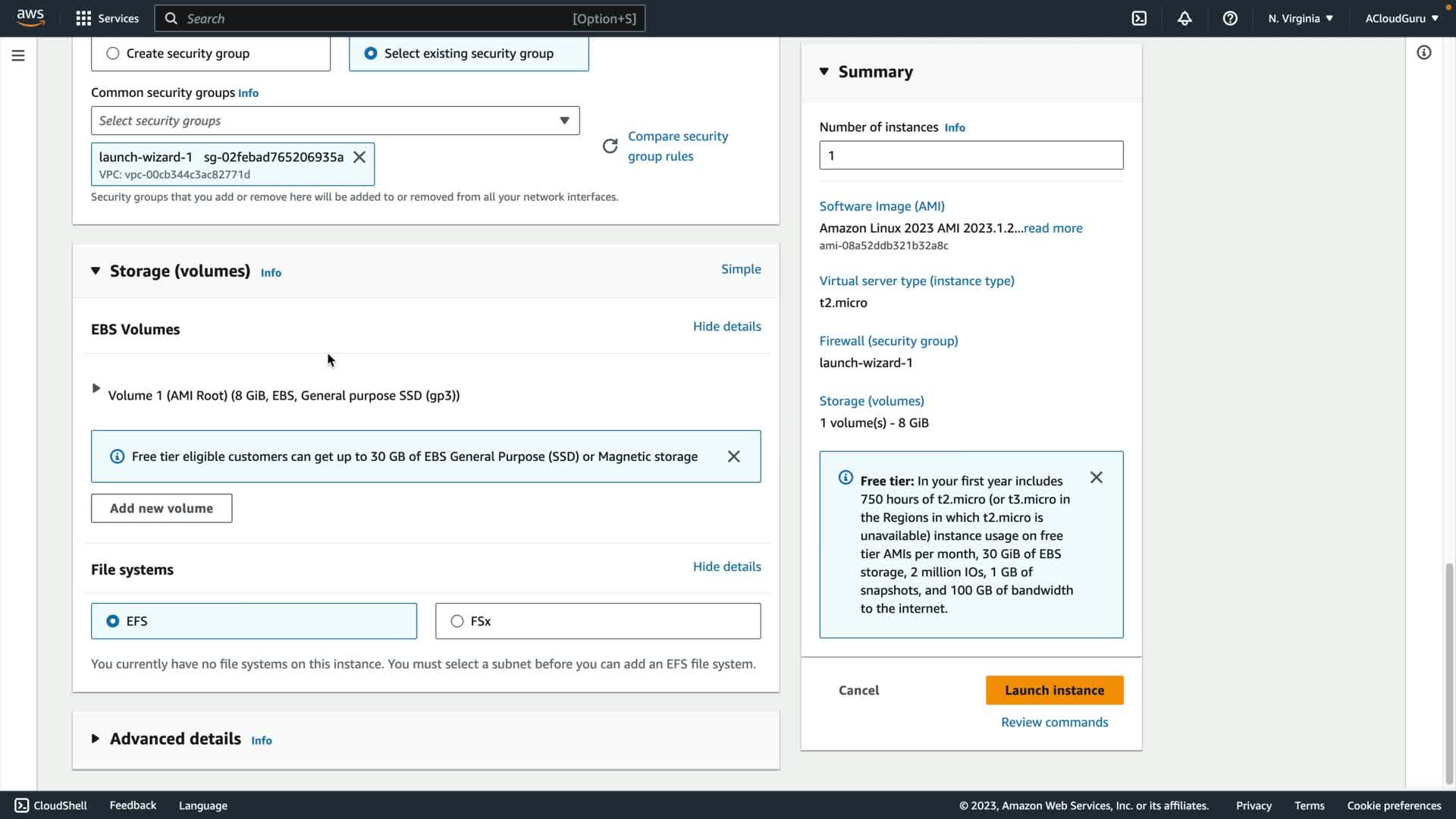
Task: Remove launch-wizard-1 security group tag
Action: coord(359,157)
